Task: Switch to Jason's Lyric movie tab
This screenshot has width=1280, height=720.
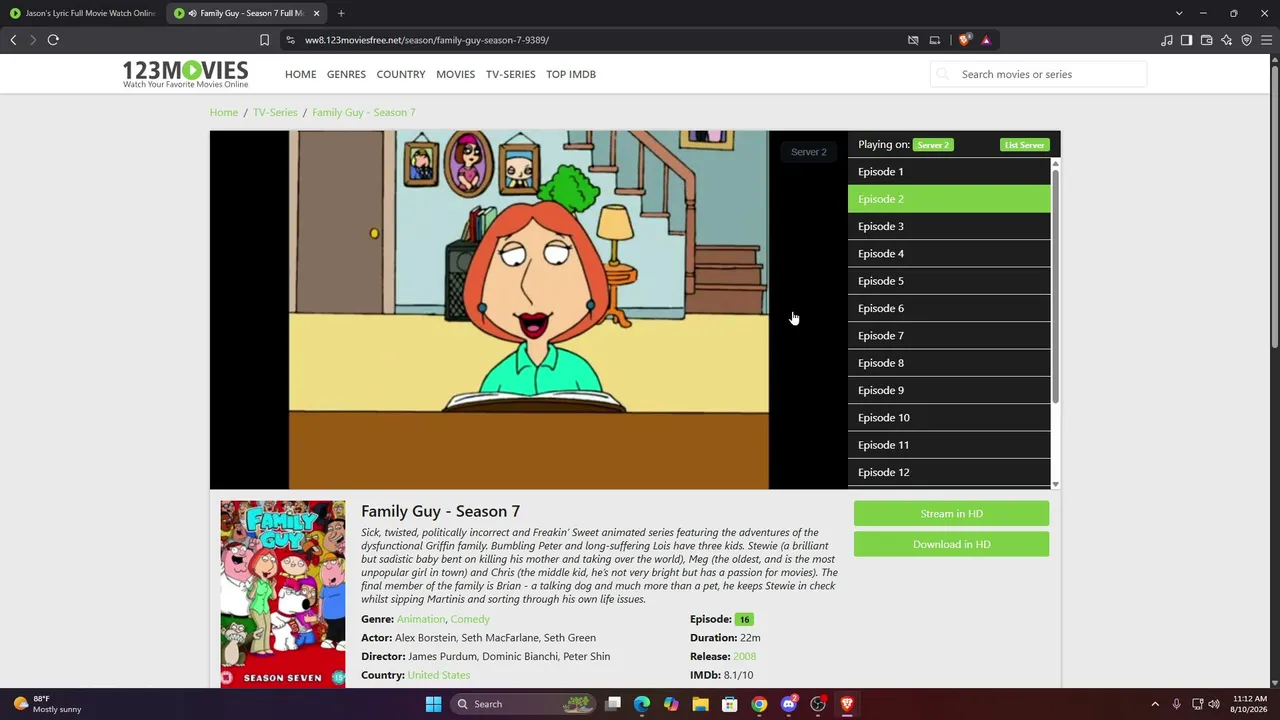Action: tap(84, 13)
